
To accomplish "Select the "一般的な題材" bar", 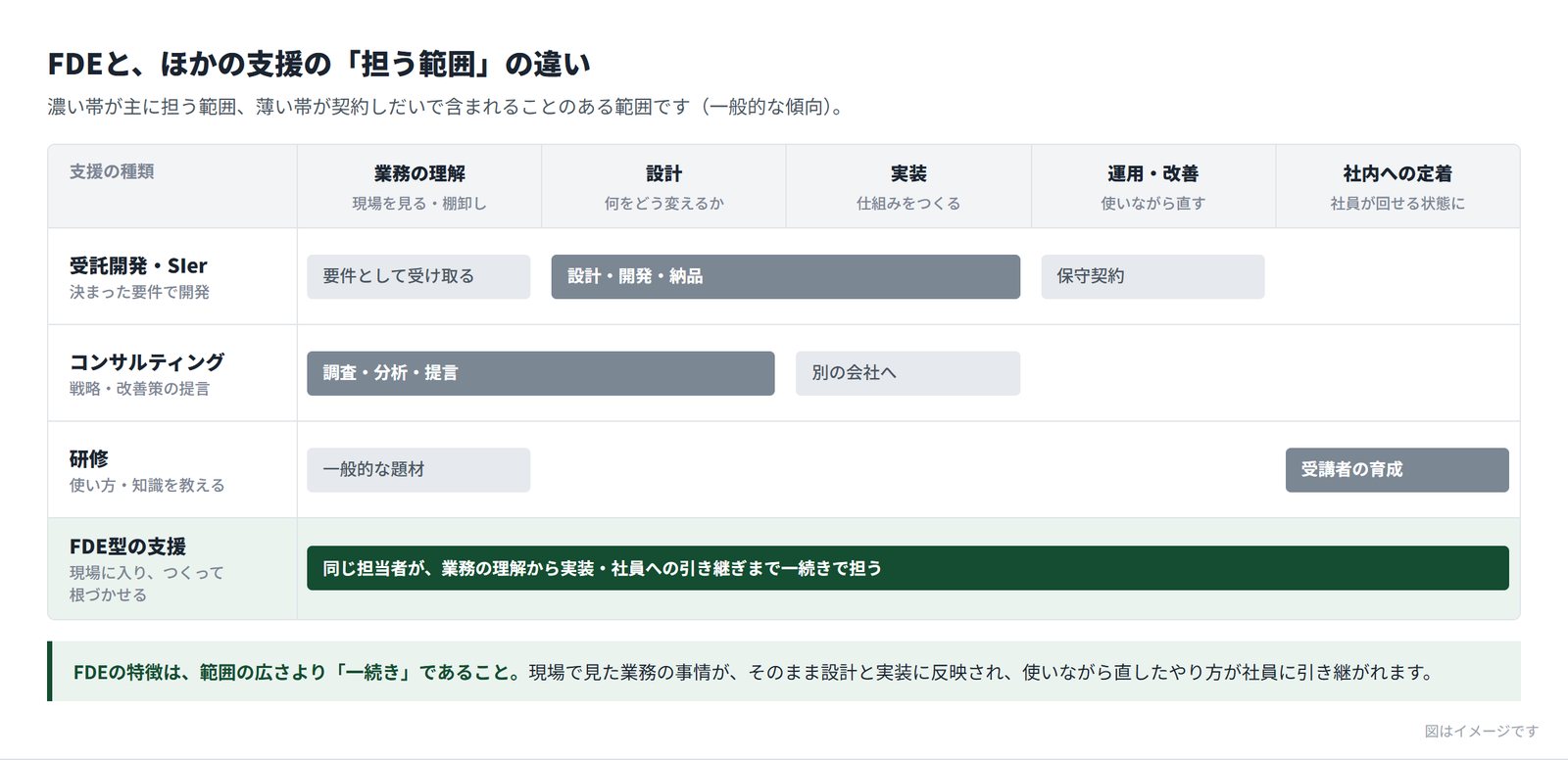I will click(418, 470).
